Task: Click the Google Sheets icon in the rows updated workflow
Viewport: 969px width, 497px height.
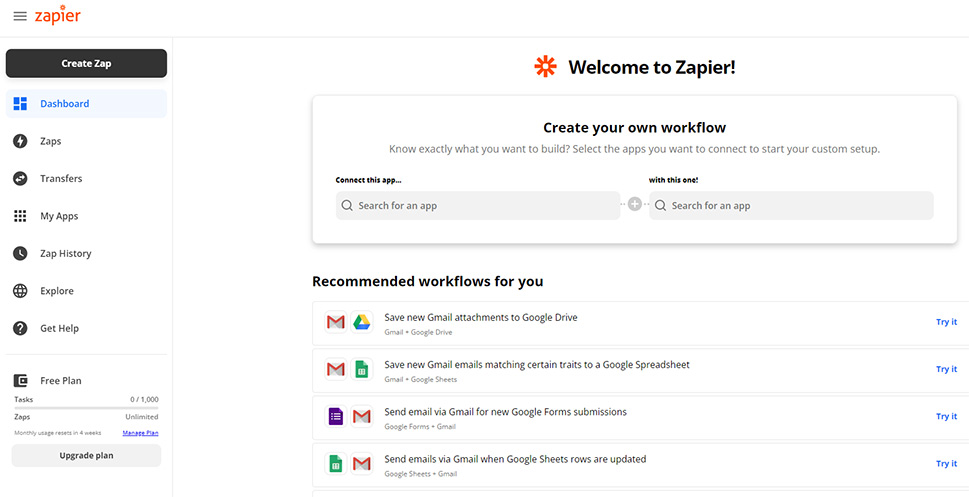Action: pyautogui.click(x=336, y=463)
